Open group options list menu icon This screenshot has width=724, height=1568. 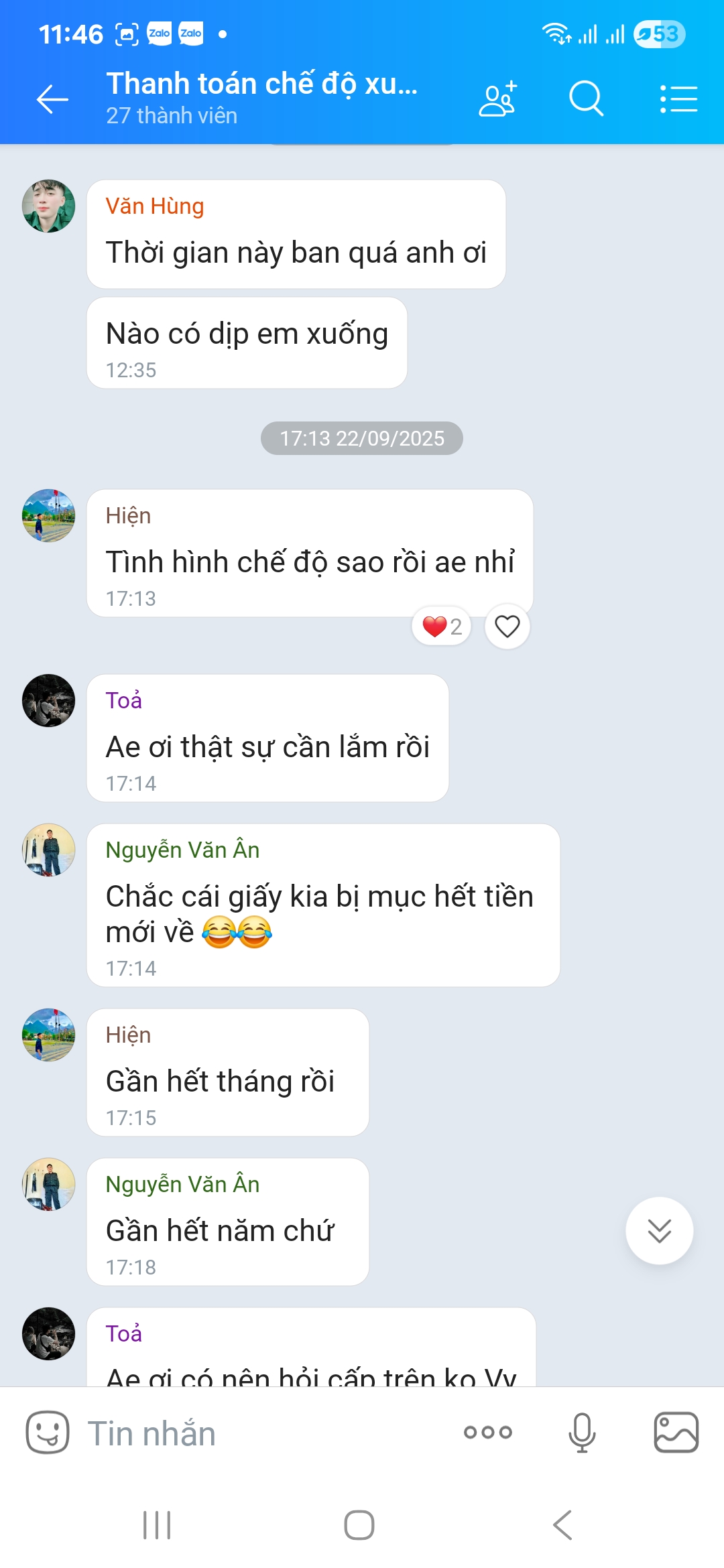pyautogui.click(x=678, y=99)
